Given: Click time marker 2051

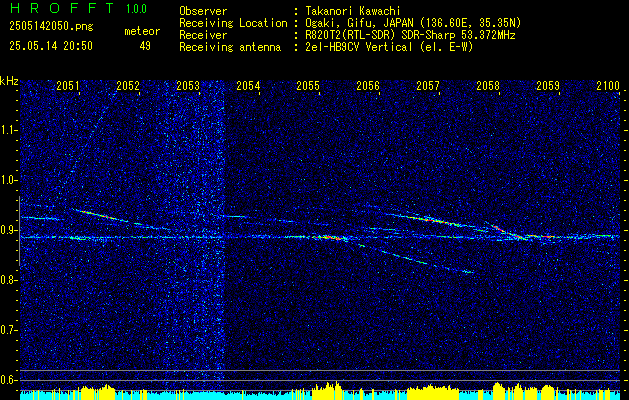Looking at the screenshot, I should tap(68, 86).
